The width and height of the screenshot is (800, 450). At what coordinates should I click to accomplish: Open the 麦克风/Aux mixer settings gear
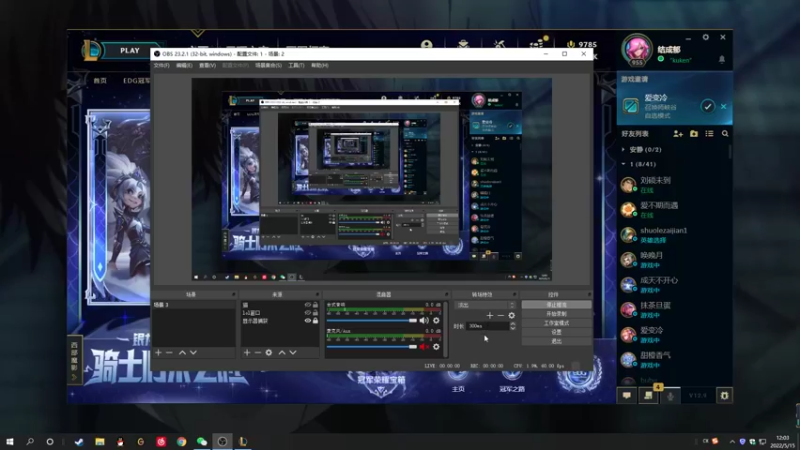[436, 347]
